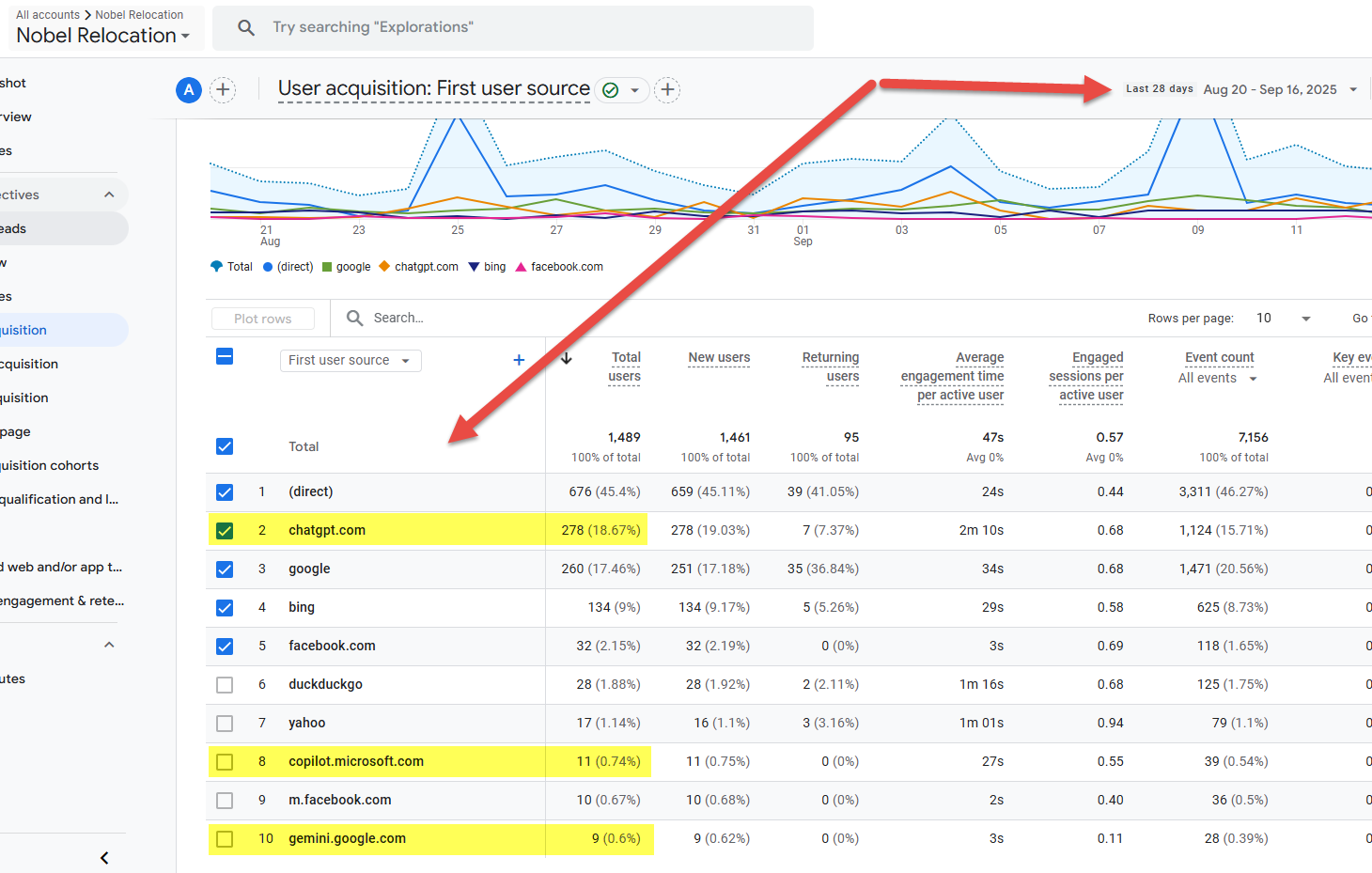Collapse the sidebar with the bottom chevron

pos(104,857)
